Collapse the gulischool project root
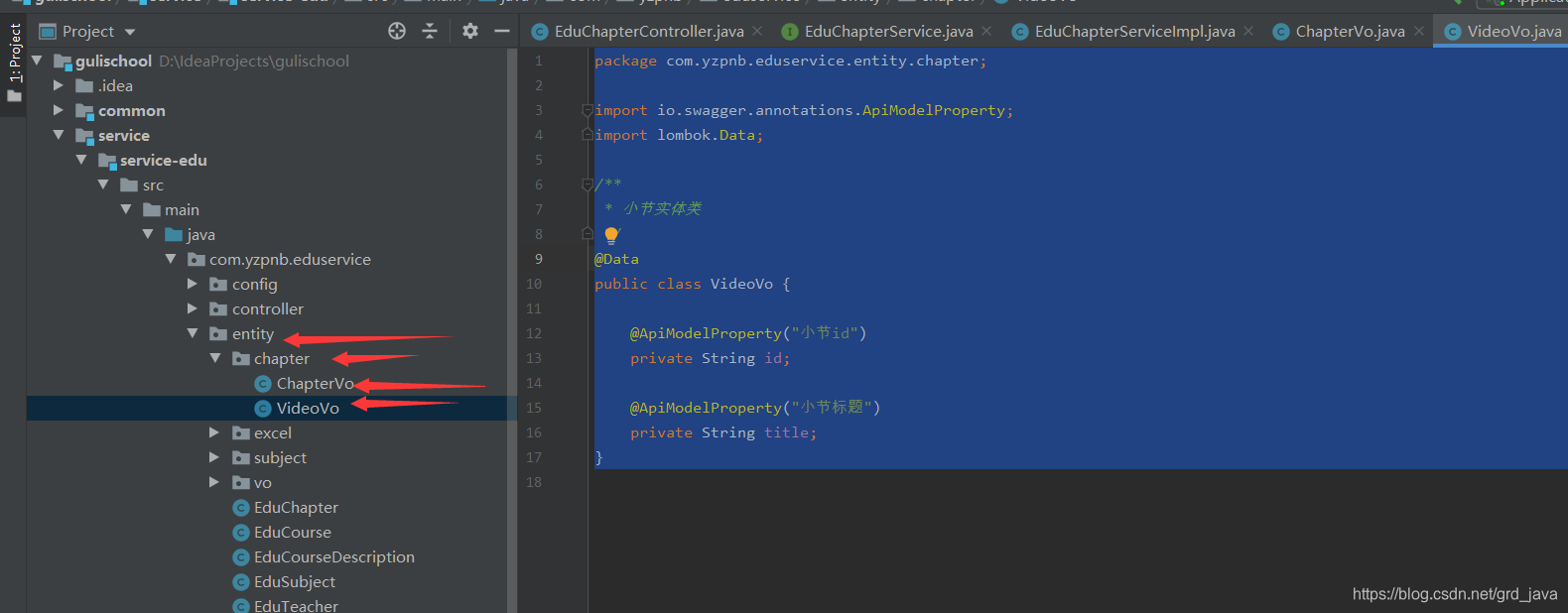The height and width of the screenshot is (613, 1568). tap(37, 61)
